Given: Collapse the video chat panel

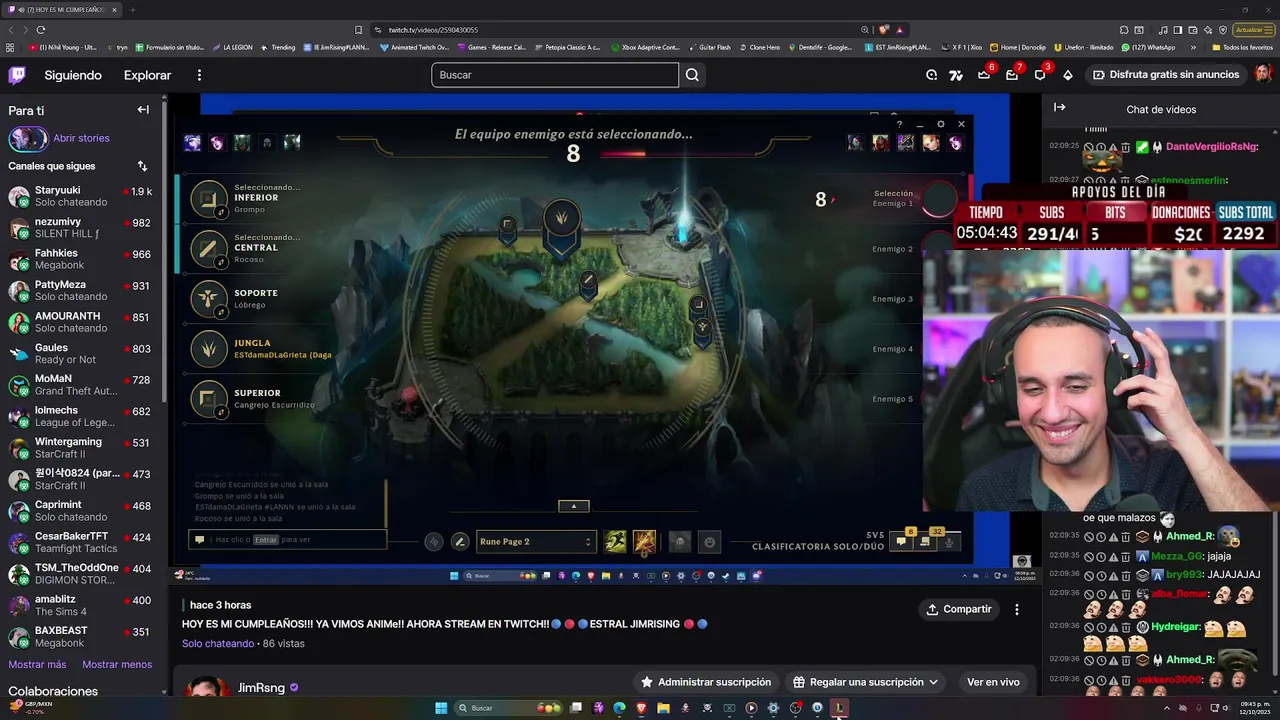Looking at the screenshot, I should tap(1060, 108).
